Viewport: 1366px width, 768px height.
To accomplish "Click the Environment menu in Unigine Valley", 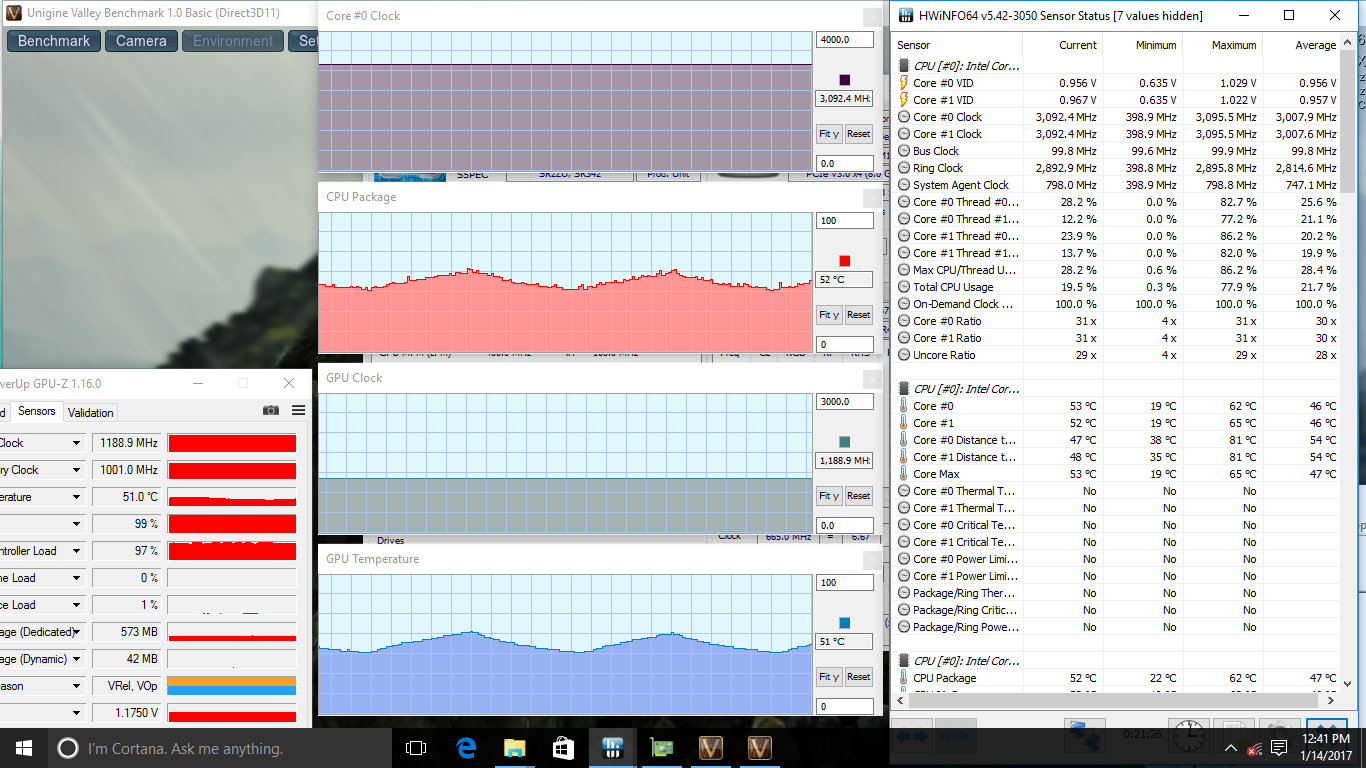I will click(233, 41).
